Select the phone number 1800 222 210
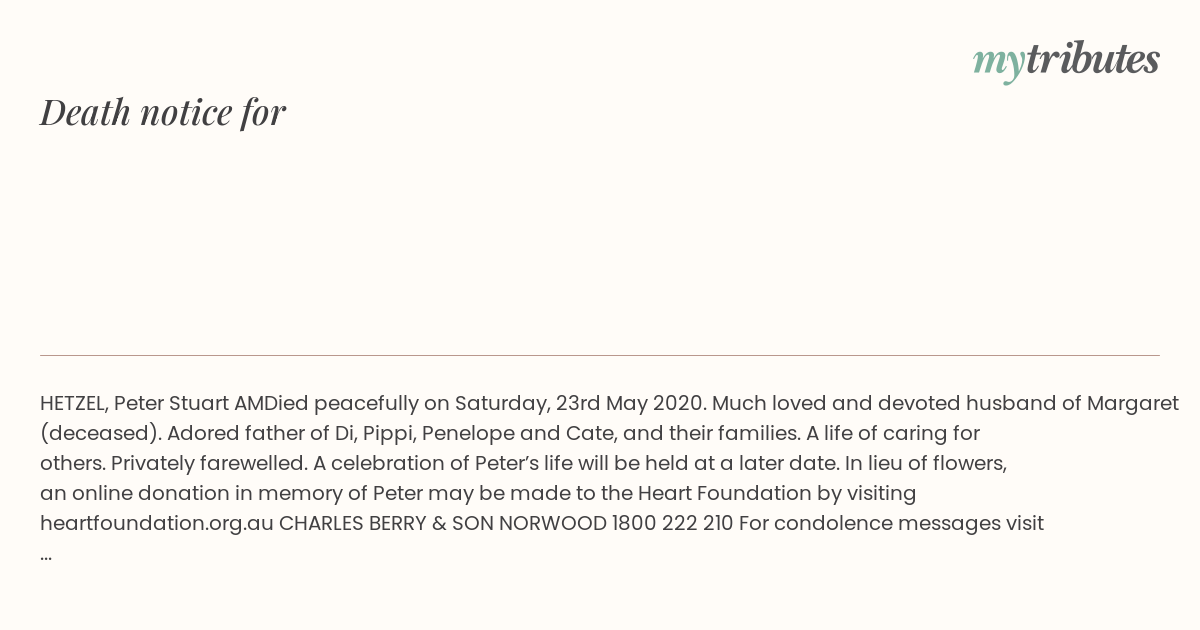This screenshot has height=630, width=1200. tap(672, 523)
